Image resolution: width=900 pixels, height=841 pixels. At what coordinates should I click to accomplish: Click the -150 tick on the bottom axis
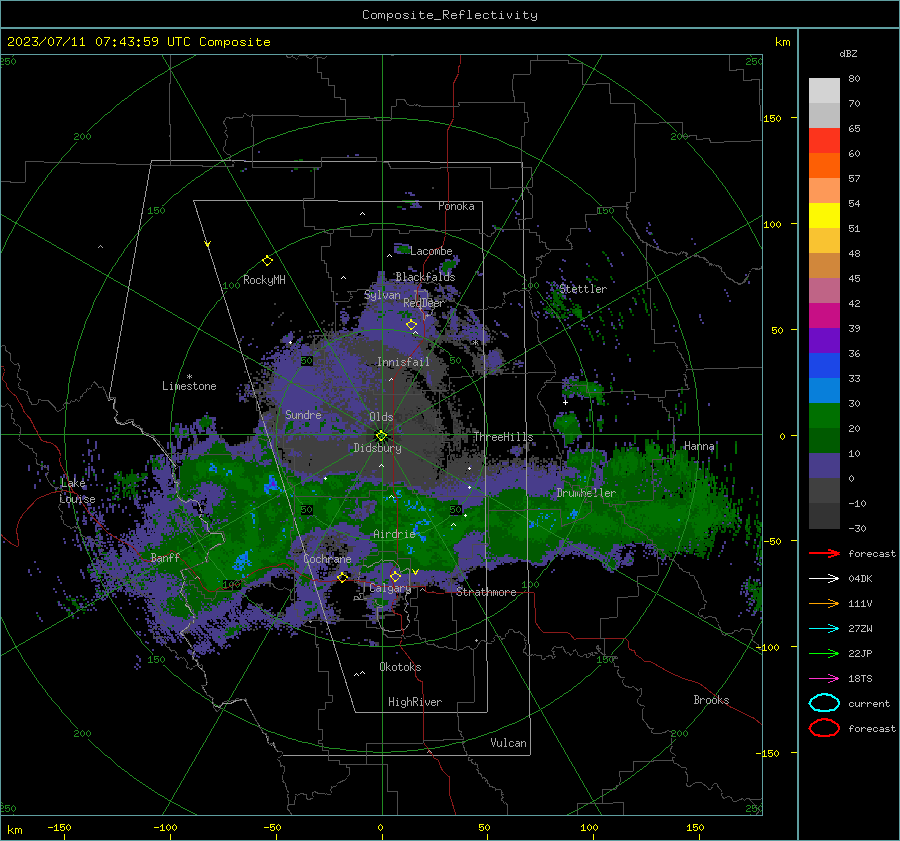(59, 827)
